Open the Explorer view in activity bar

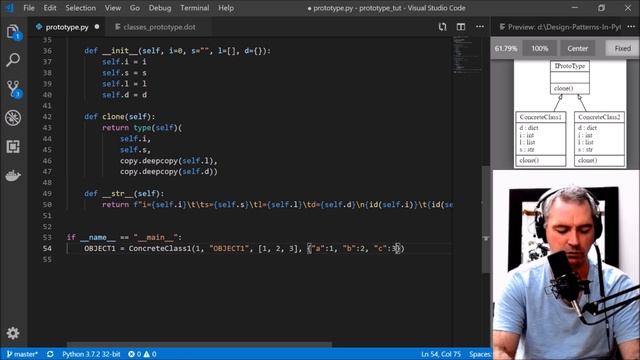click(x=13, y=32)
